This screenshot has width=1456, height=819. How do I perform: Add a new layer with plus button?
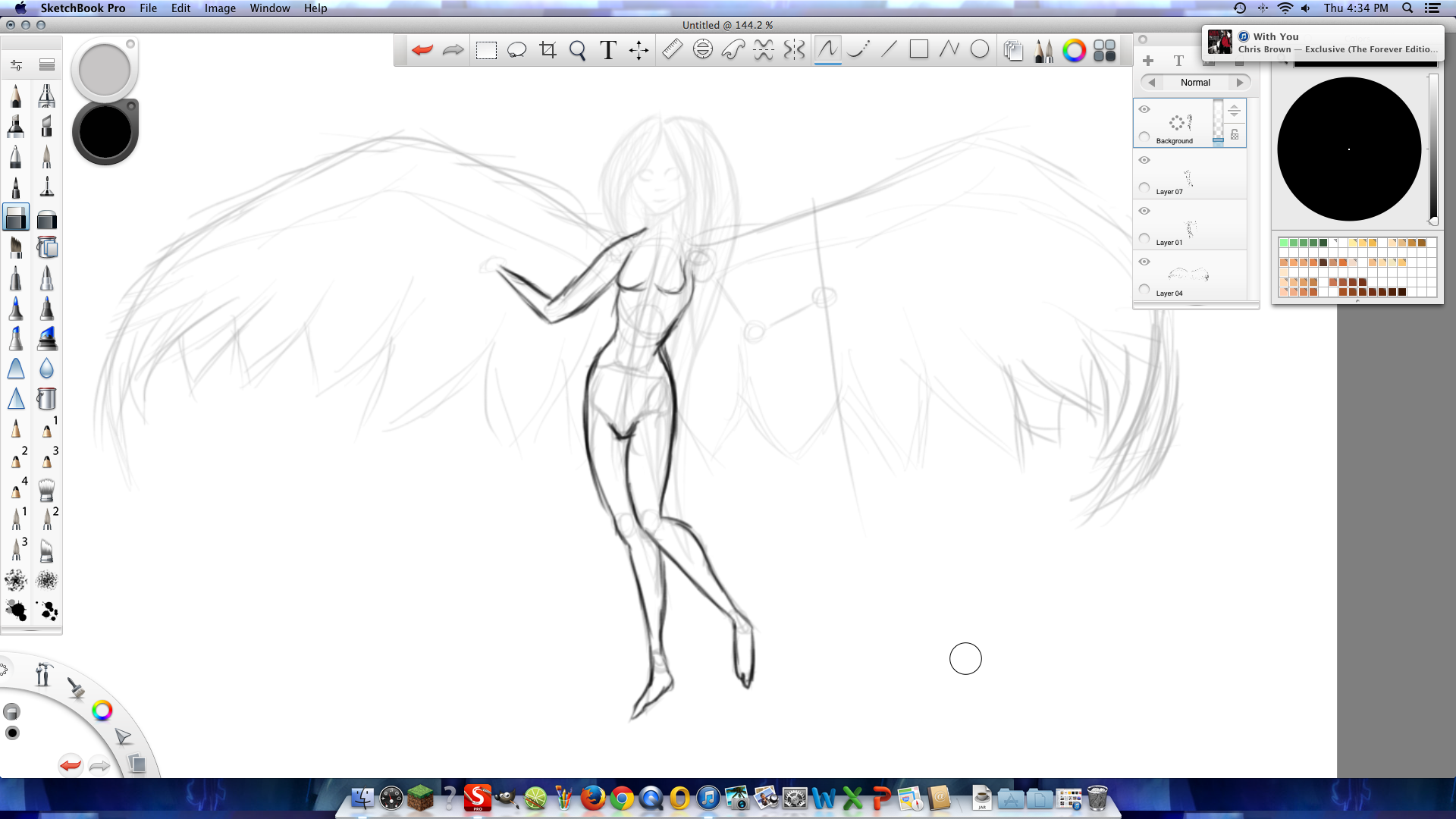coord(1148,61)
